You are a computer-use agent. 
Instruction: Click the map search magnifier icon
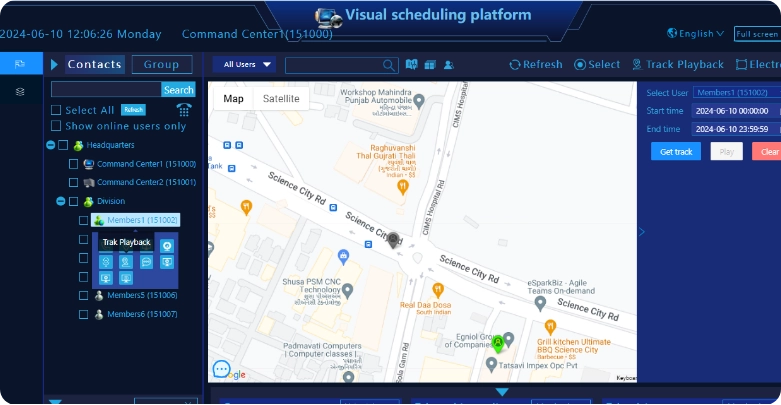pos(389,65)
